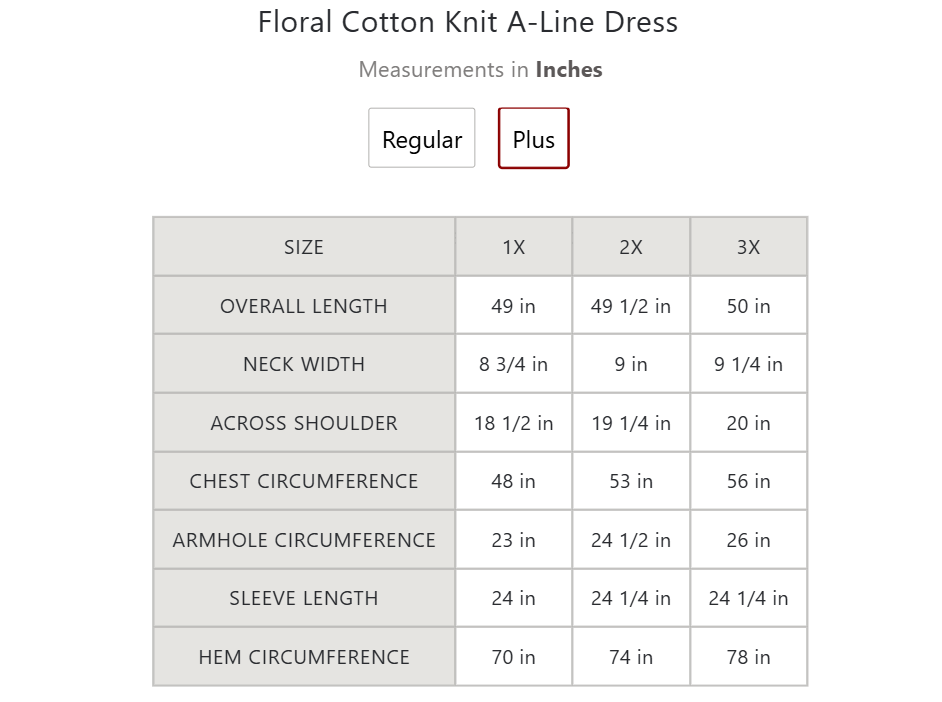Screen dimensions: 942x702
Task: Click the SLEEVE LENGTH row label
Action: point(304,598)
